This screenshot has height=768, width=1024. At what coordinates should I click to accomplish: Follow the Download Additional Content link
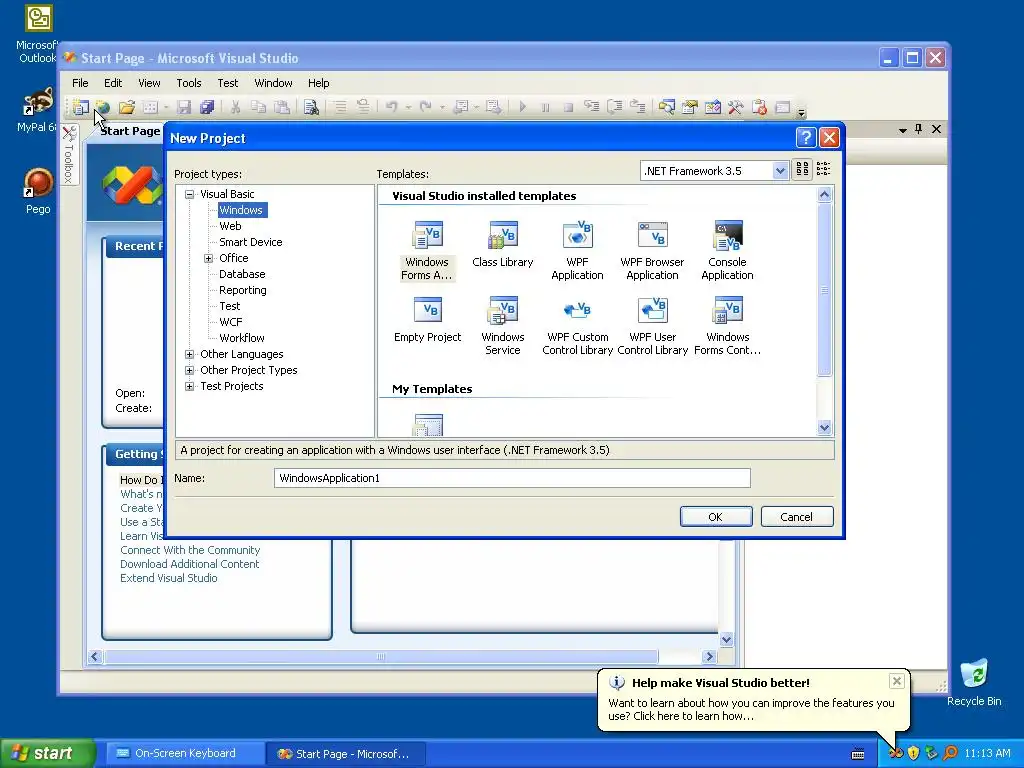[189, 564]
